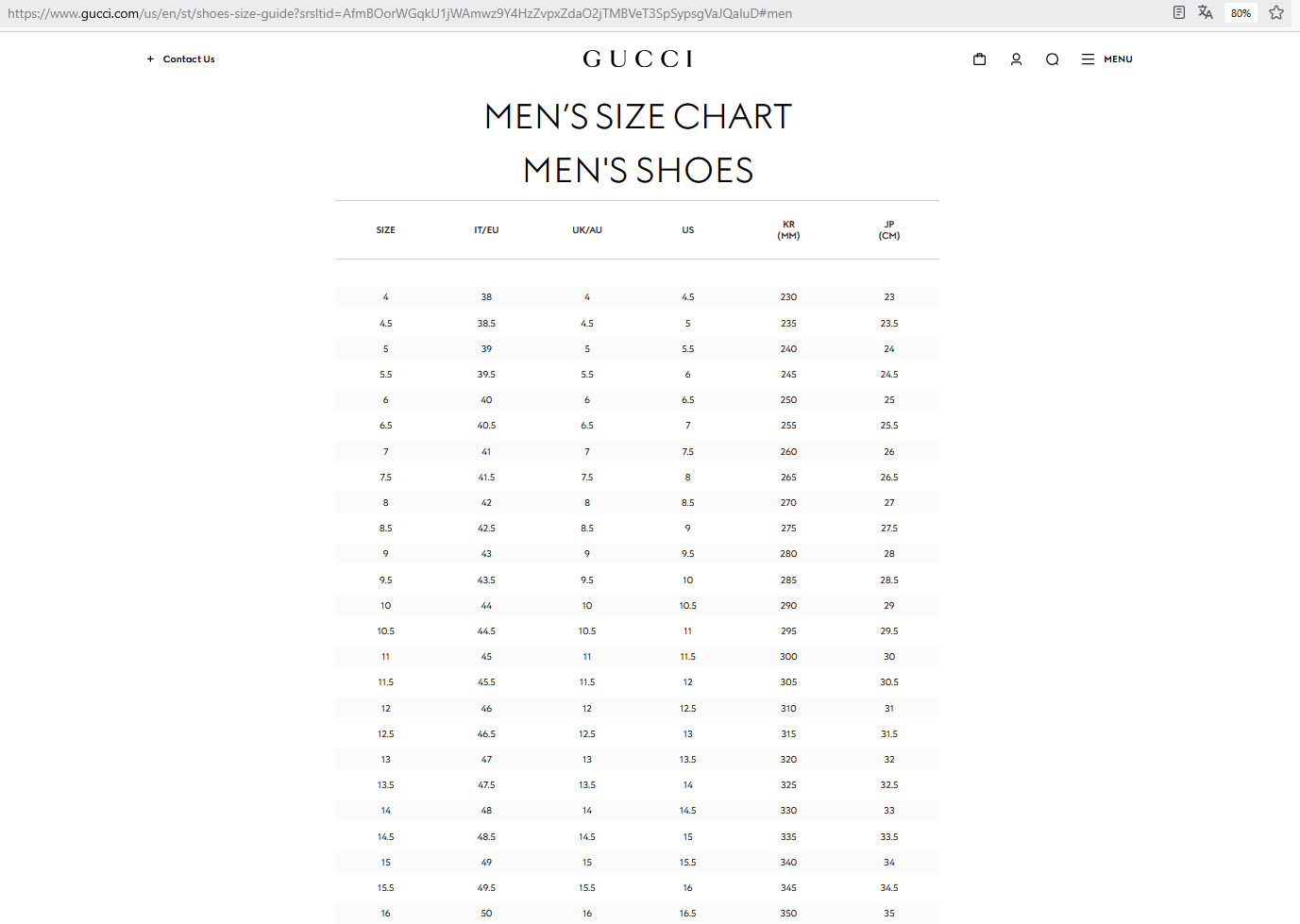Click the UK/AU column header
The height and width of the screenshot is (924, 1300).
coord(586,229)
